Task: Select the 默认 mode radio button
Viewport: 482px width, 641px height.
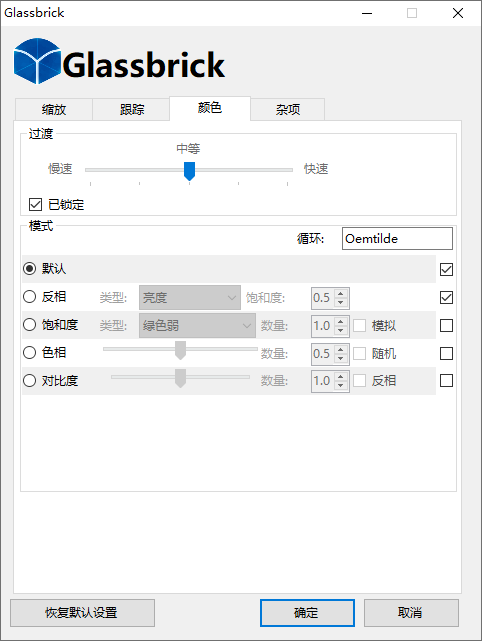Action: click(29, 269)
